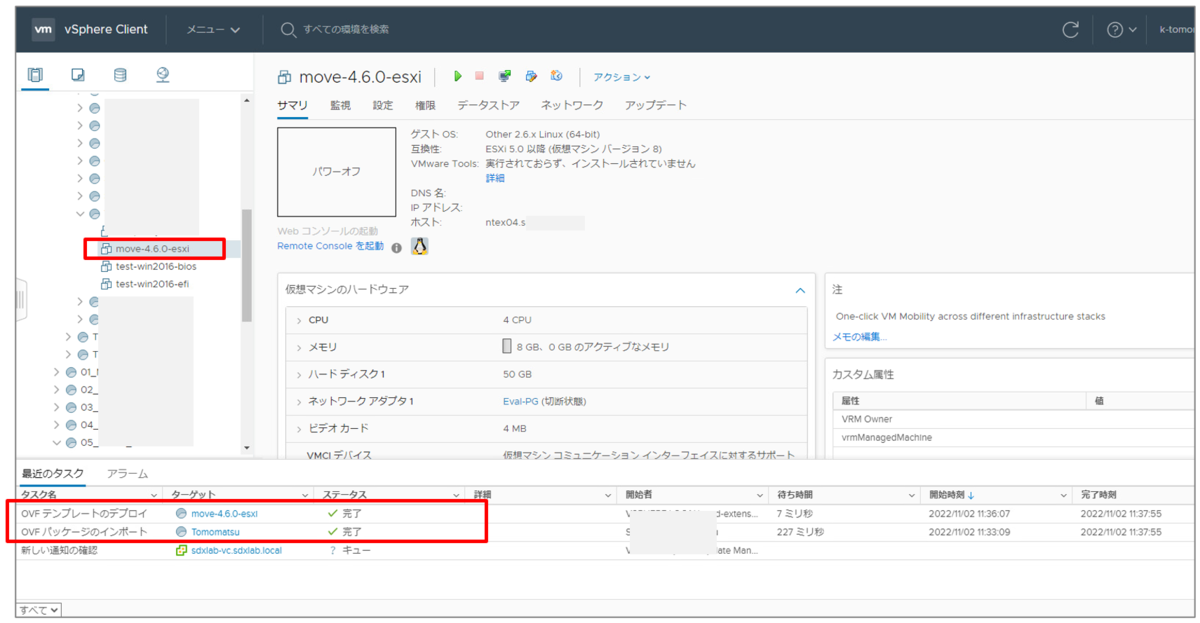
Task: Click the search all environments field
Action: (346, 30)
